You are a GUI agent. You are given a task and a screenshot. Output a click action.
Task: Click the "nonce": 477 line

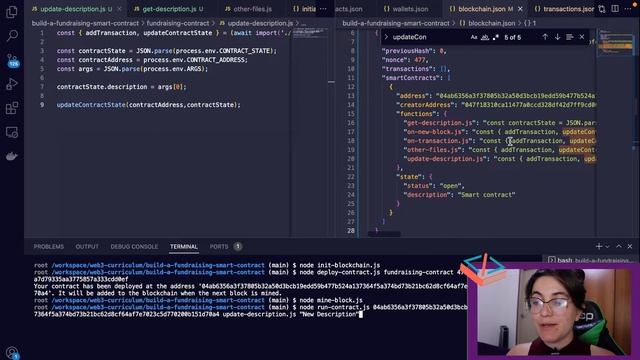point(405,60)
